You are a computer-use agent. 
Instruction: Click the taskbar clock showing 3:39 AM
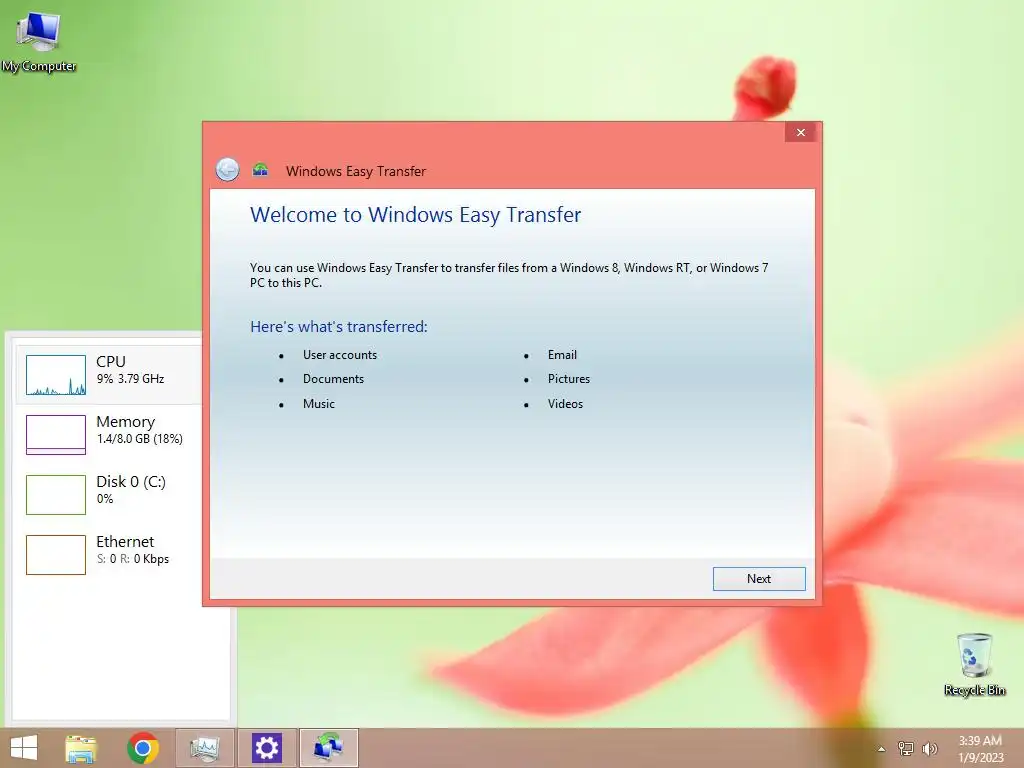980,741
